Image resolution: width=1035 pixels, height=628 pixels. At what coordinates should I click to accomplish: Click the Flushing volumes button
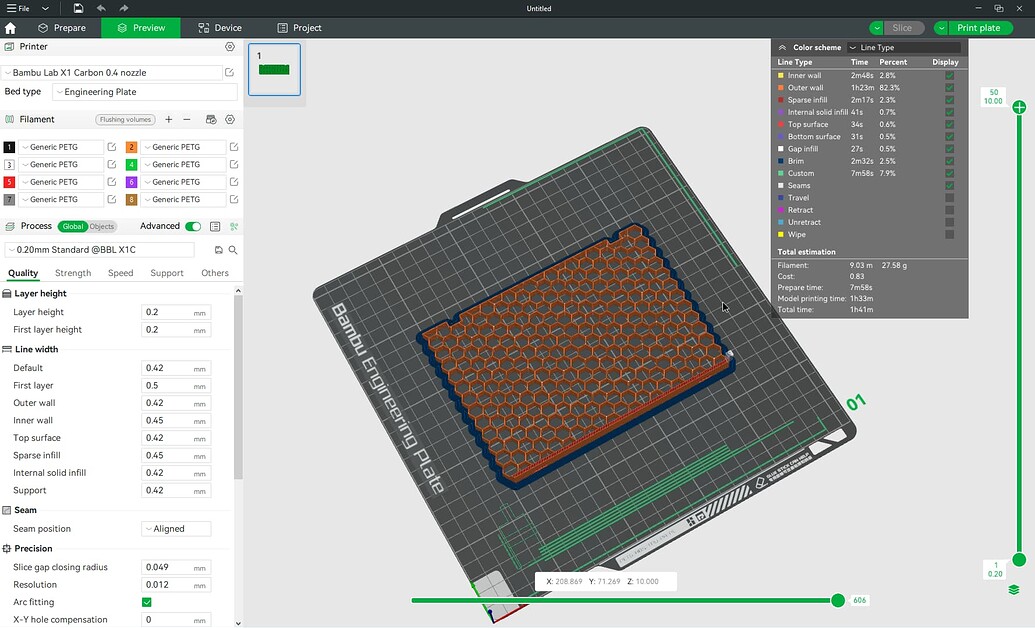click(125, 120)
